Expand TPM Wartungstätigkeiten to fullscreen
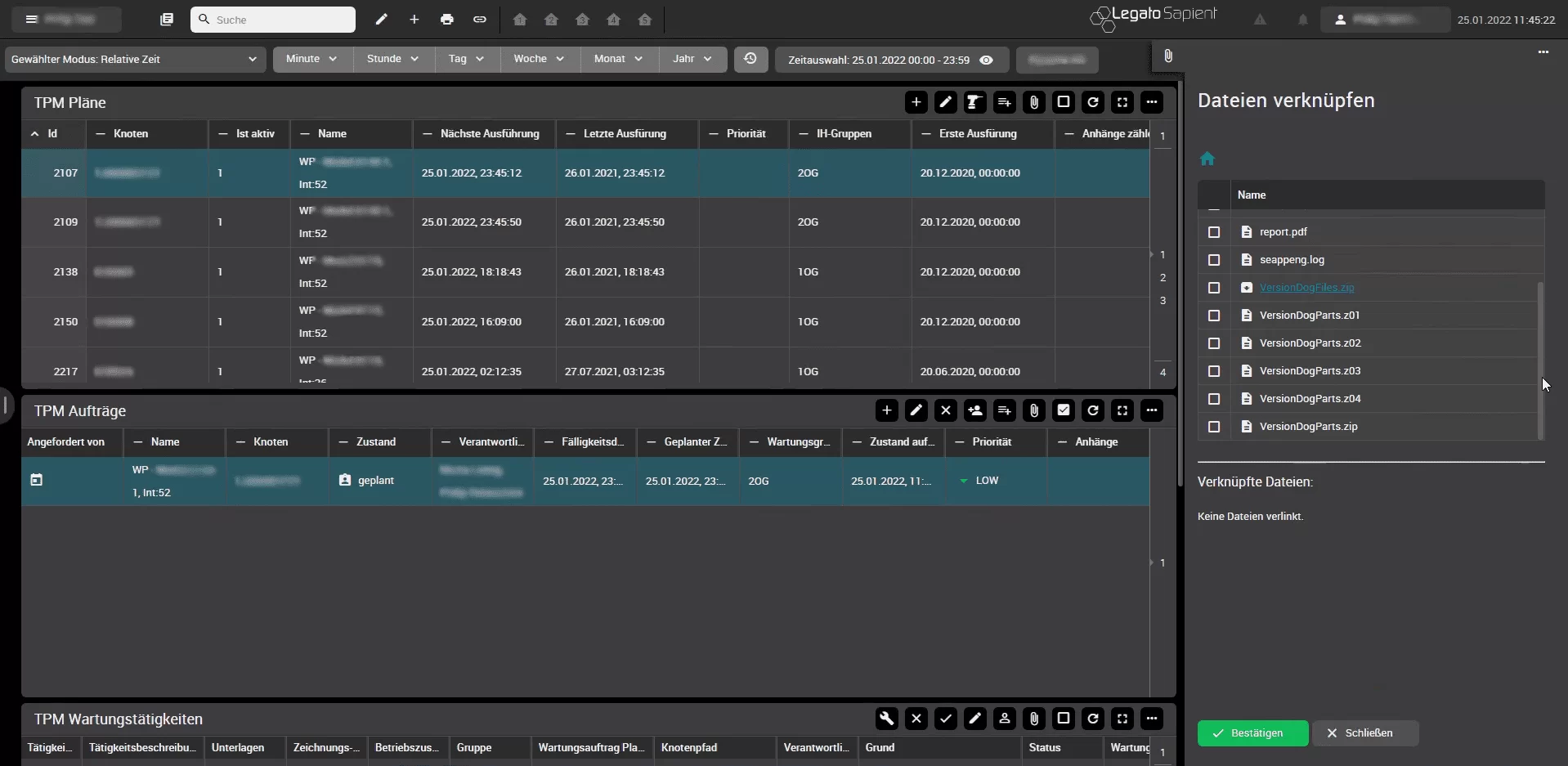The image size is (1568, 766). [1122, 719]
